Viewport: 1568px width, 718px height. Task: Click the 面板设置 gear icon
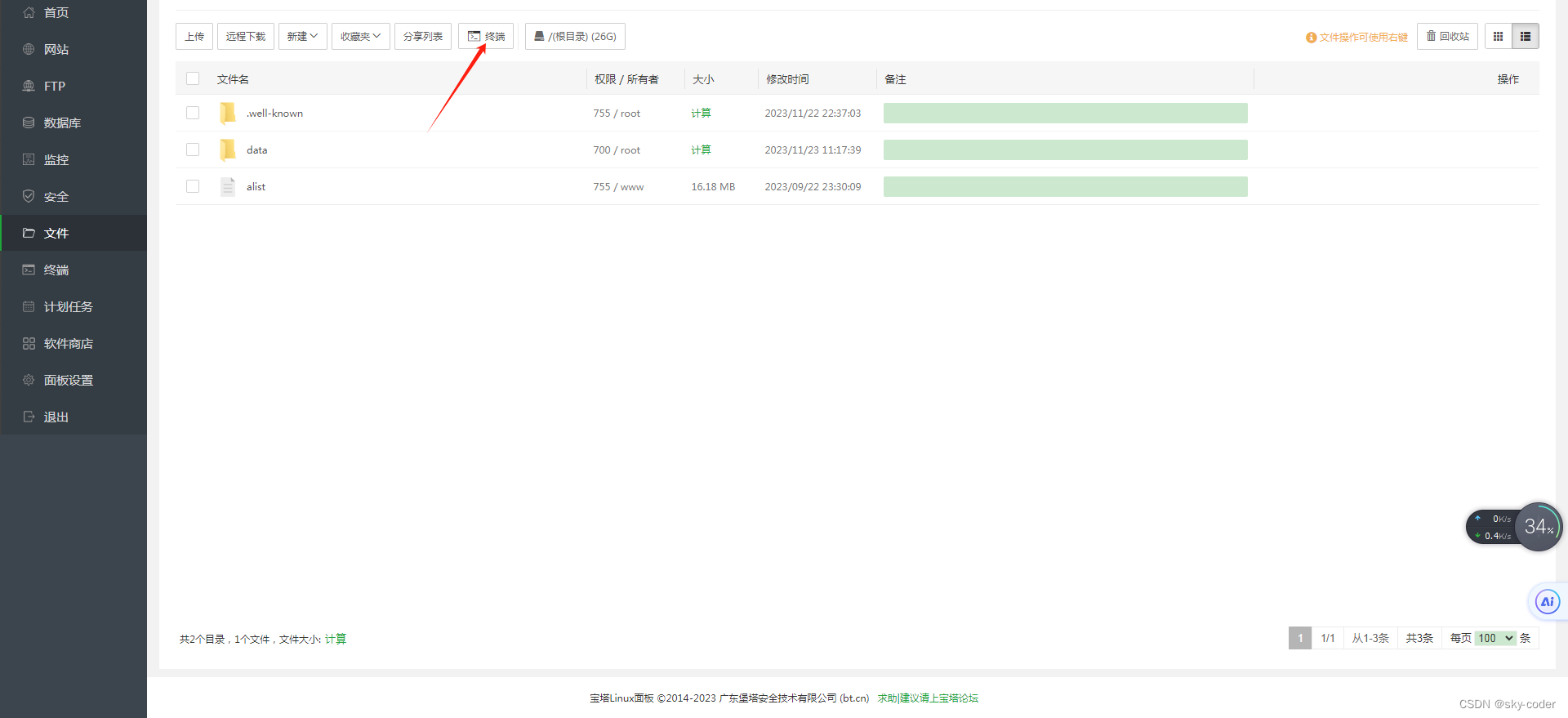[x=29, y=380]
